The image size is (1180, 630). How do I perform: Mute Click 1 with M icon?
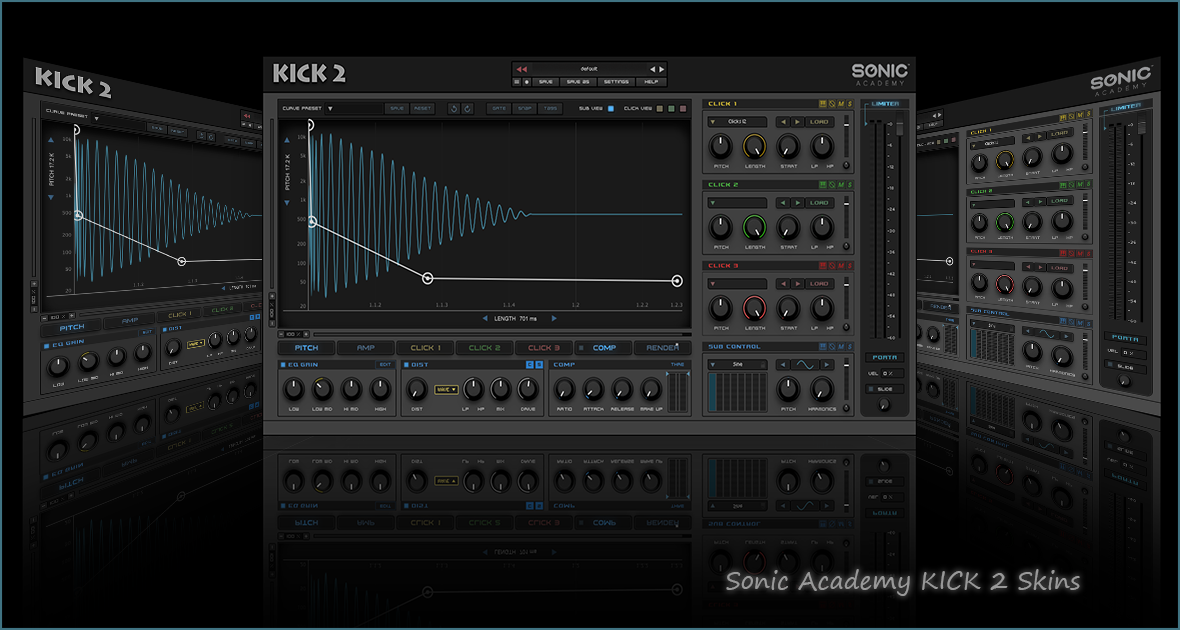tap(841, 104)
